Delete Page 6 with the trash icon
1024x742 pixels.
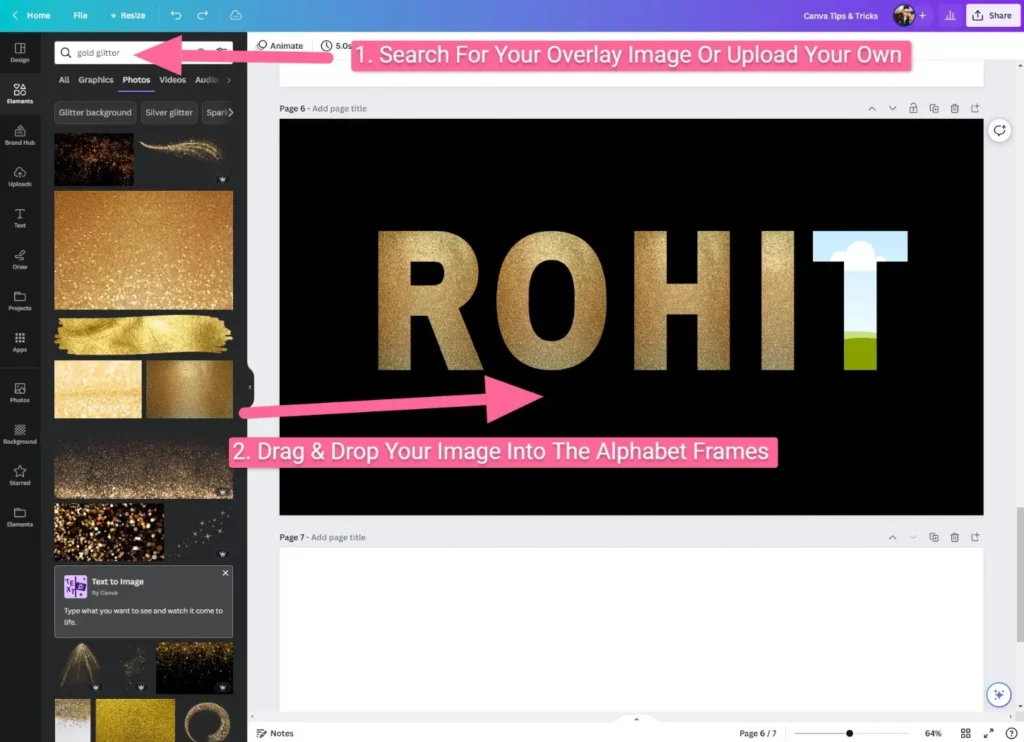(955, 107)
